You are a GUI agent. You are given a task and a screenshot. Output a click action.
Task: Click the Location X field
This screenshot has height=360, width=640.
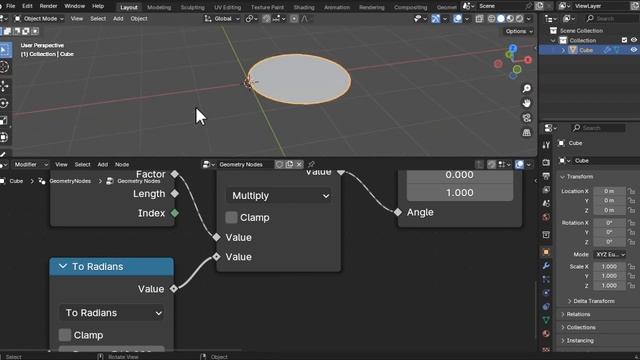tap(609, 191)
